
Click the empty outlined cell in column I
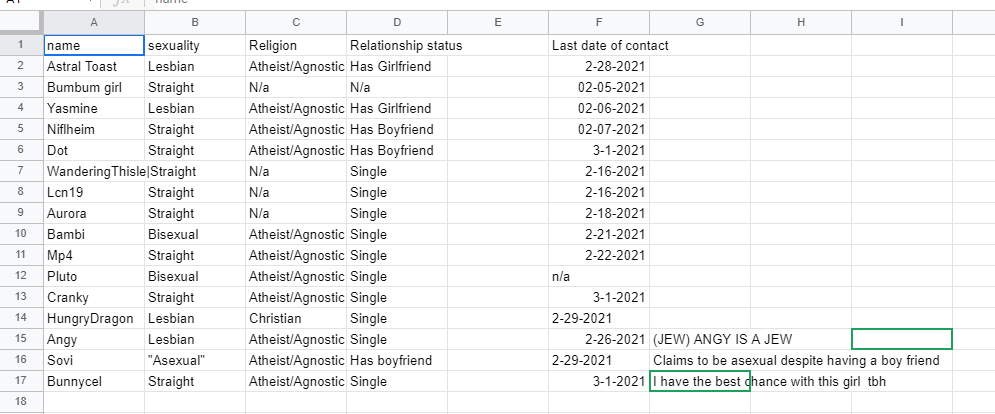tap(901, 339)
